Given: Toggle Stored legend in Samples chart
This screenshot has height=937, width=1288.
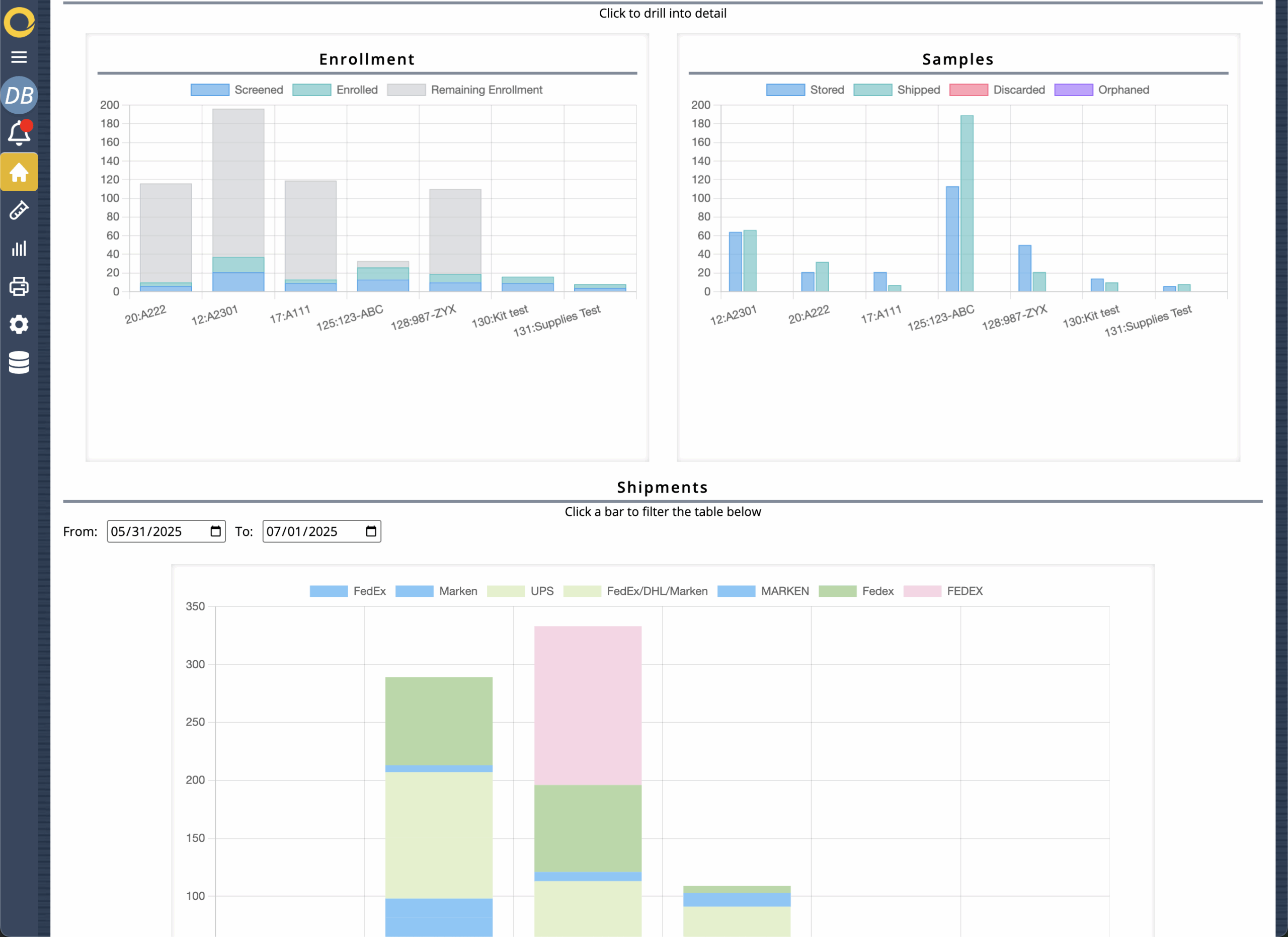Looking at the screenshot, I should [806, 90].
